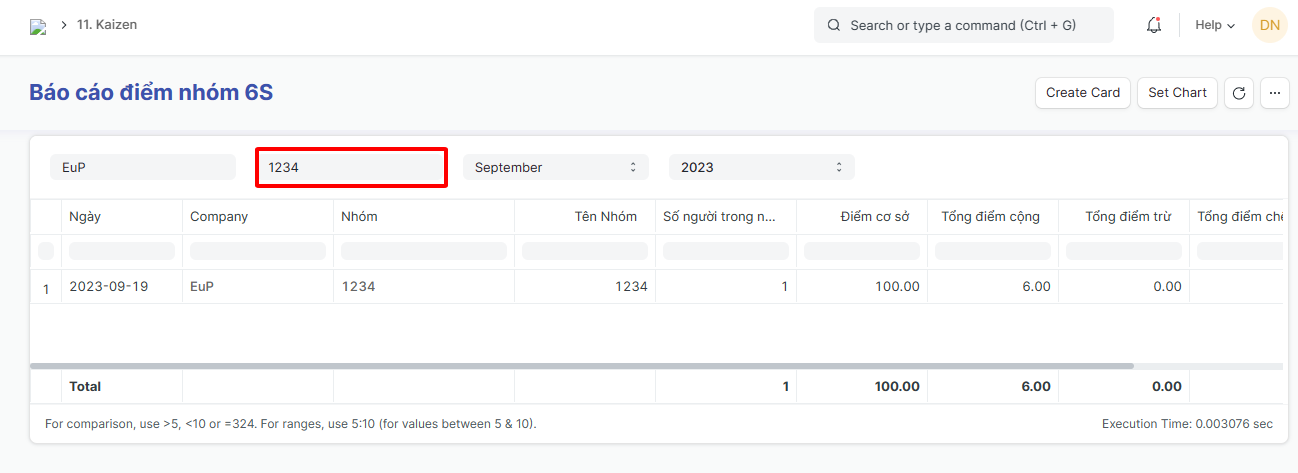Click the Create Card button
The height and width of the screenshot is (473, 1298).
click(1083, 93)
